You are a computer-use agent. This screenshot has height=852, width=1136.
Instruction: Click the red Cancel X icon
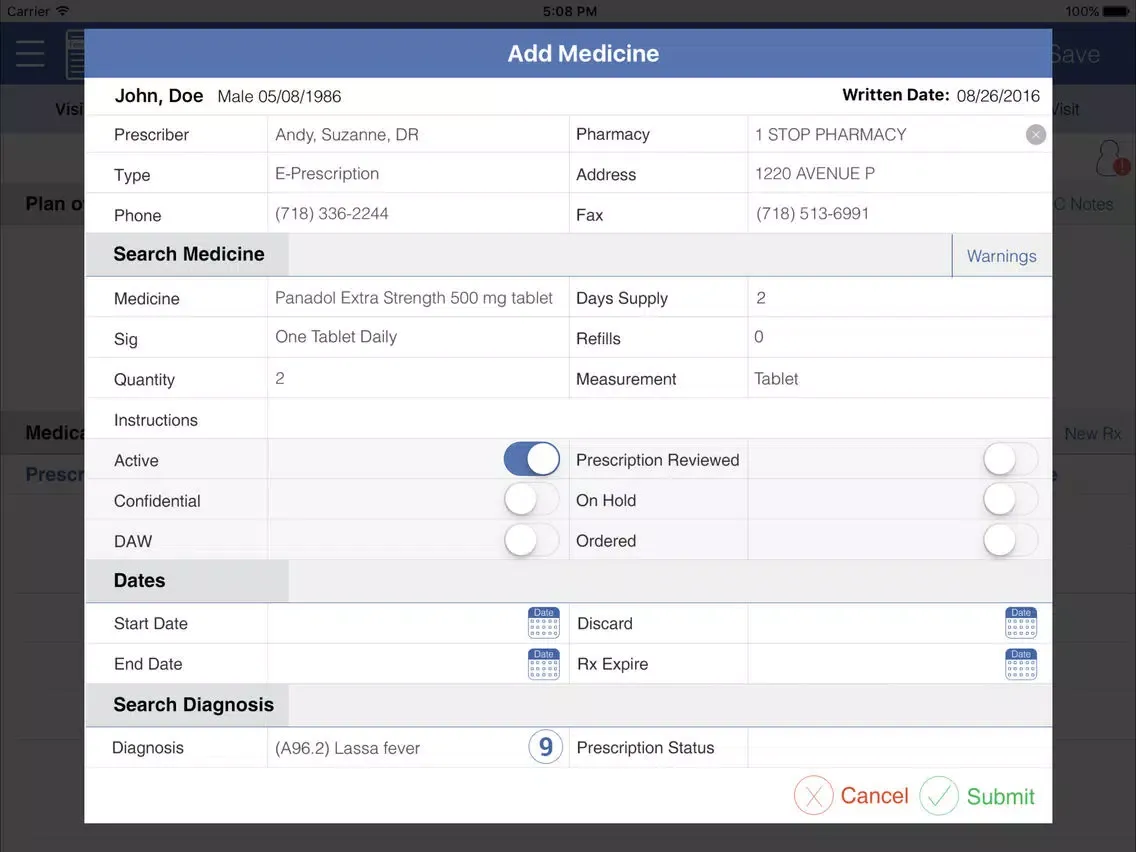(x=814, y=795)
